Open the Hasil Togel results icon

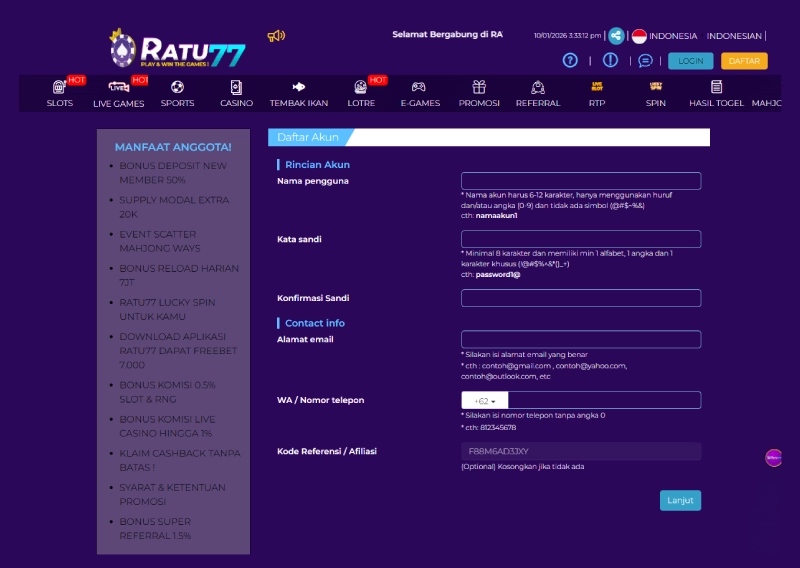[716, 87]
